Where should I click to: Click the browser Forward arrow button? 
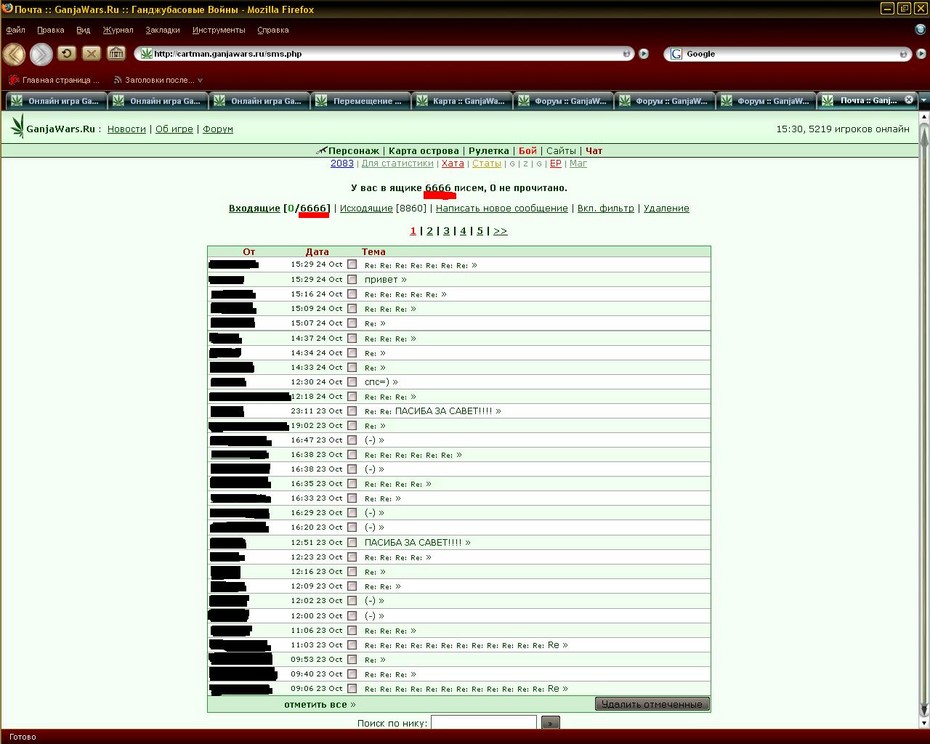(41, 54)
